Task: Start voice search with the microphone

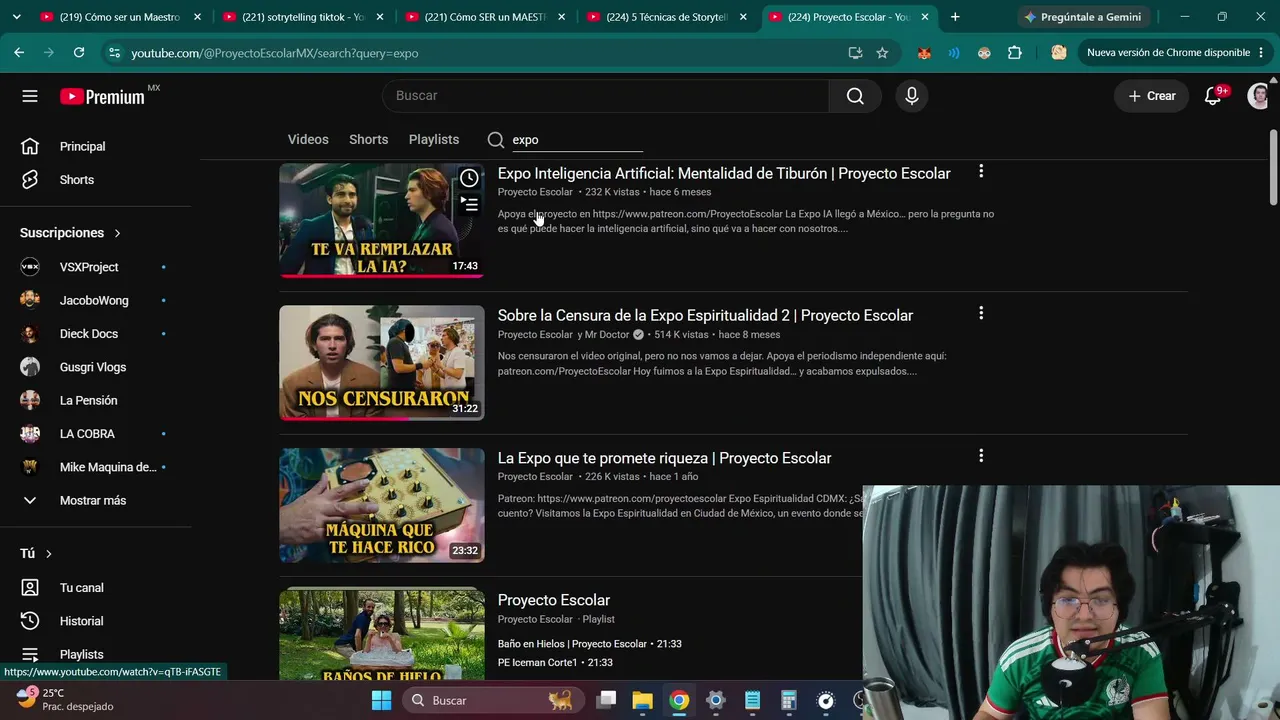Action: 911,96
